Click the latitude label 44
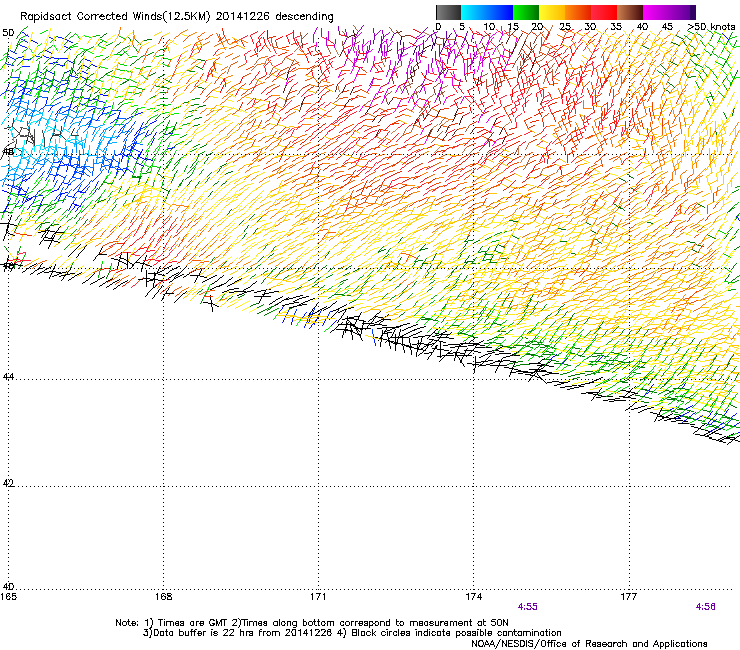This screenshot has height=650, width=740. [8, 377]
